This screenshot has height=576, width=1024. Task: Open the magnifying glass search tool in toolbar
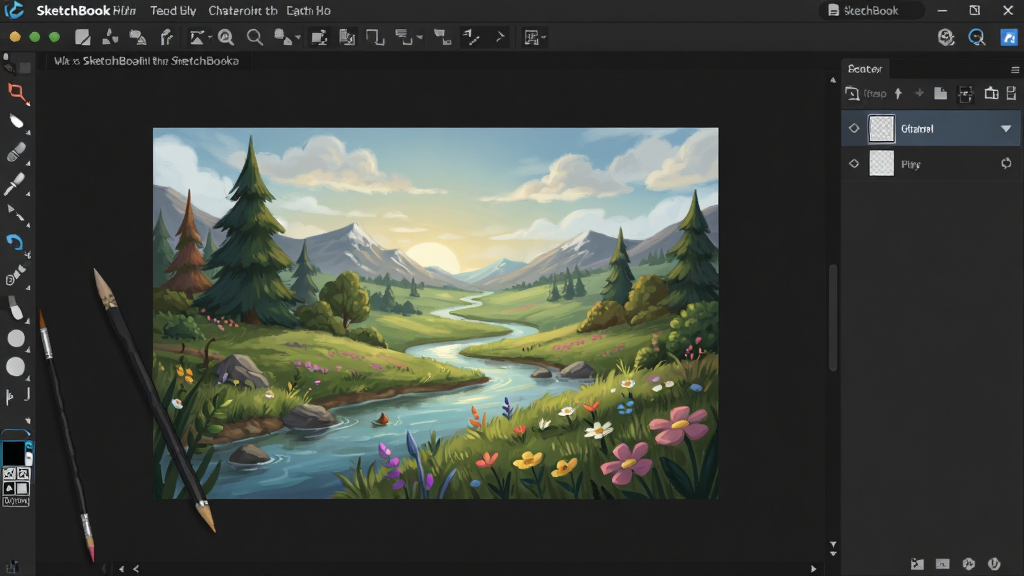tap(255, 37)
